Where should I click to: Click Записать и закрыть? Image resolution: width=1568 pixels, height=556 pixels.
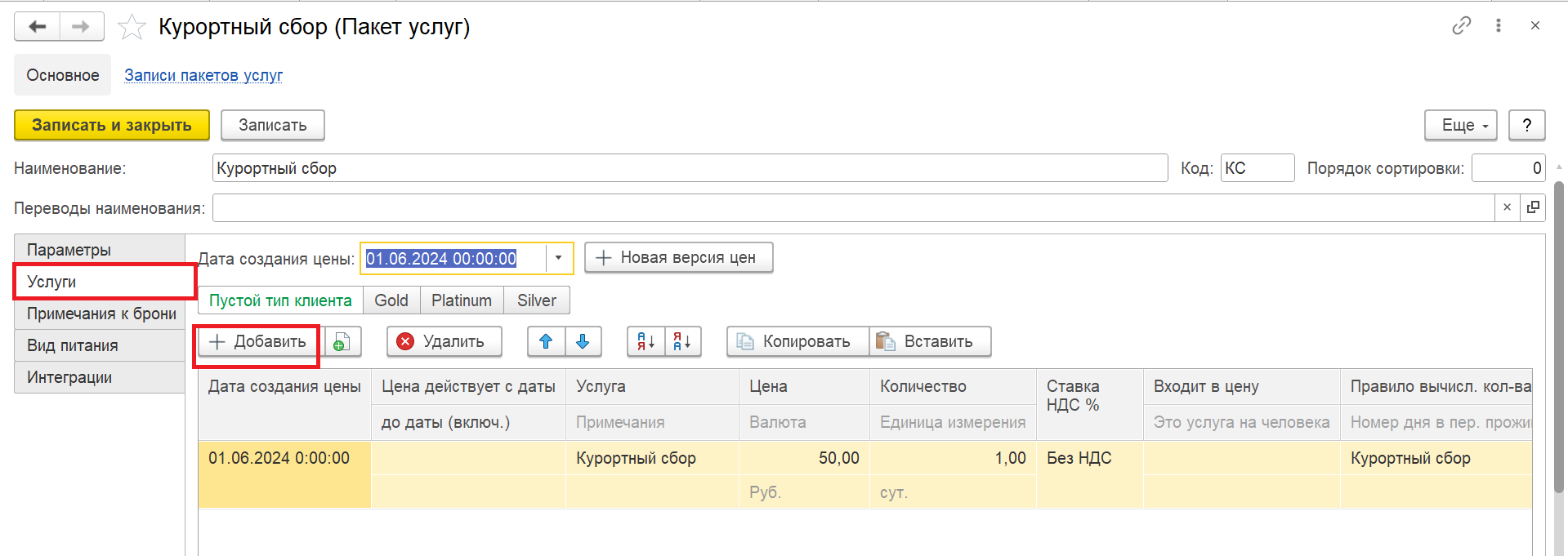(112, 125)
